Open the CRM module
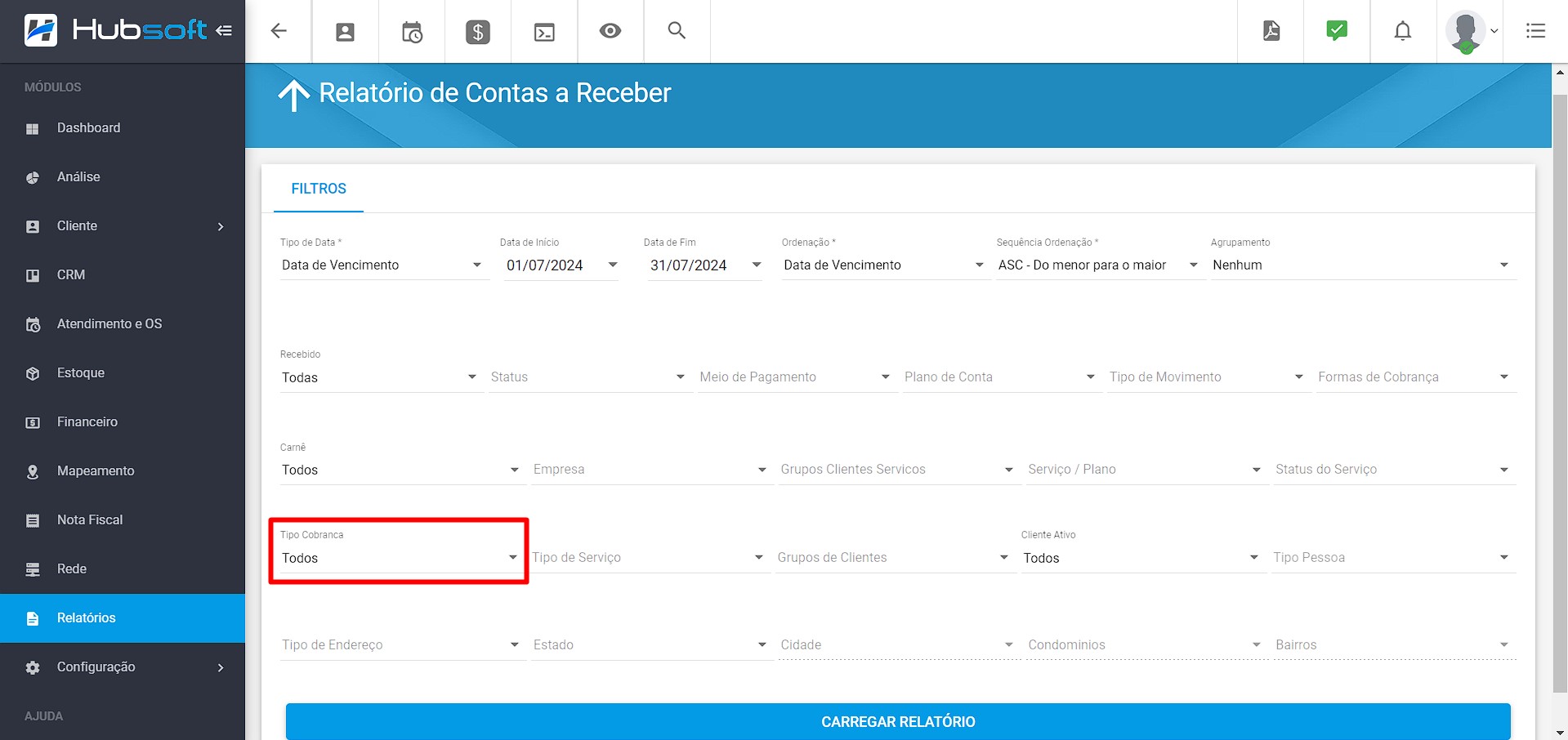The width and height of the screenshot is (1568, 740). (123, 275)
